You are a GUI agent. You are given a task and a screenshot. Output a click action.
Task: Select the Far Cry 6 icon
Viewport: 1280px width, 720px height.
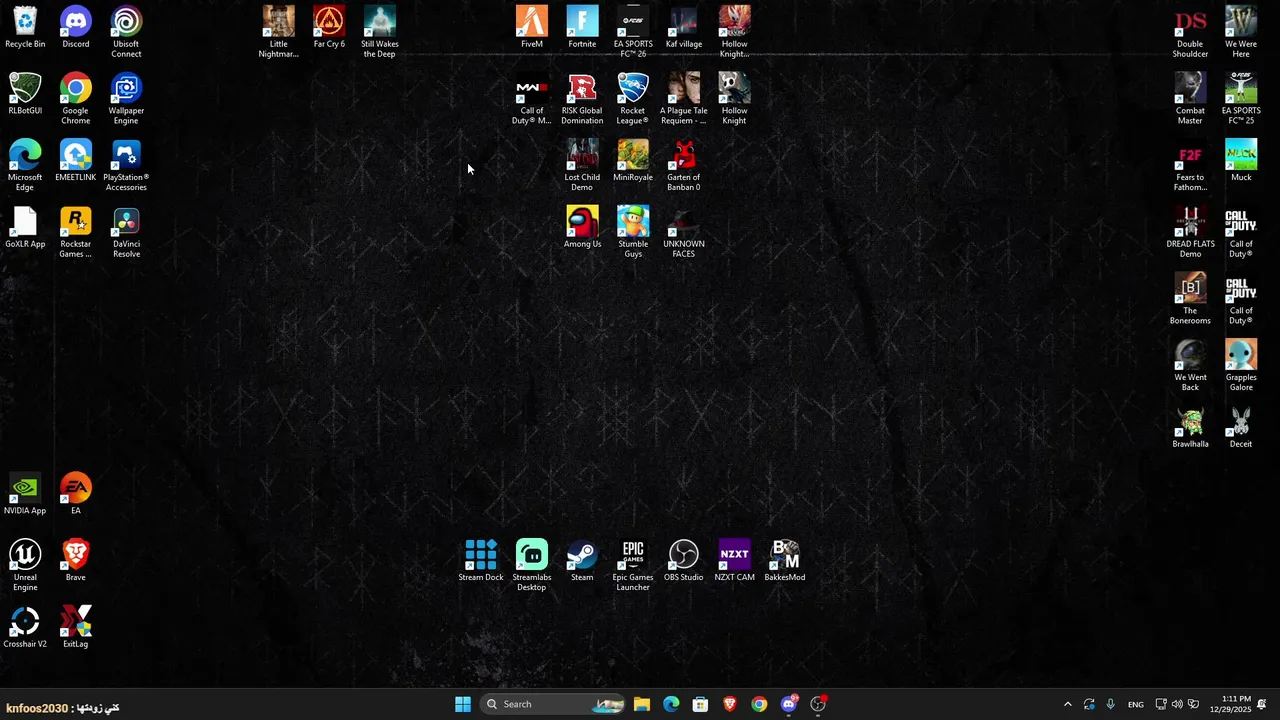point(329,28)
